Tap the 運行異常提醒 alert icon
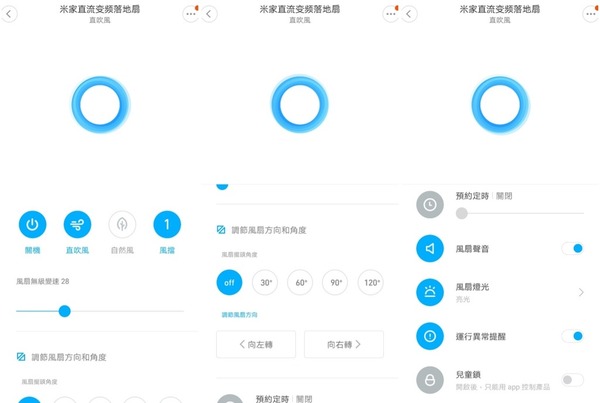The height and width of the screenshot is (403, 600). (430, 336)
